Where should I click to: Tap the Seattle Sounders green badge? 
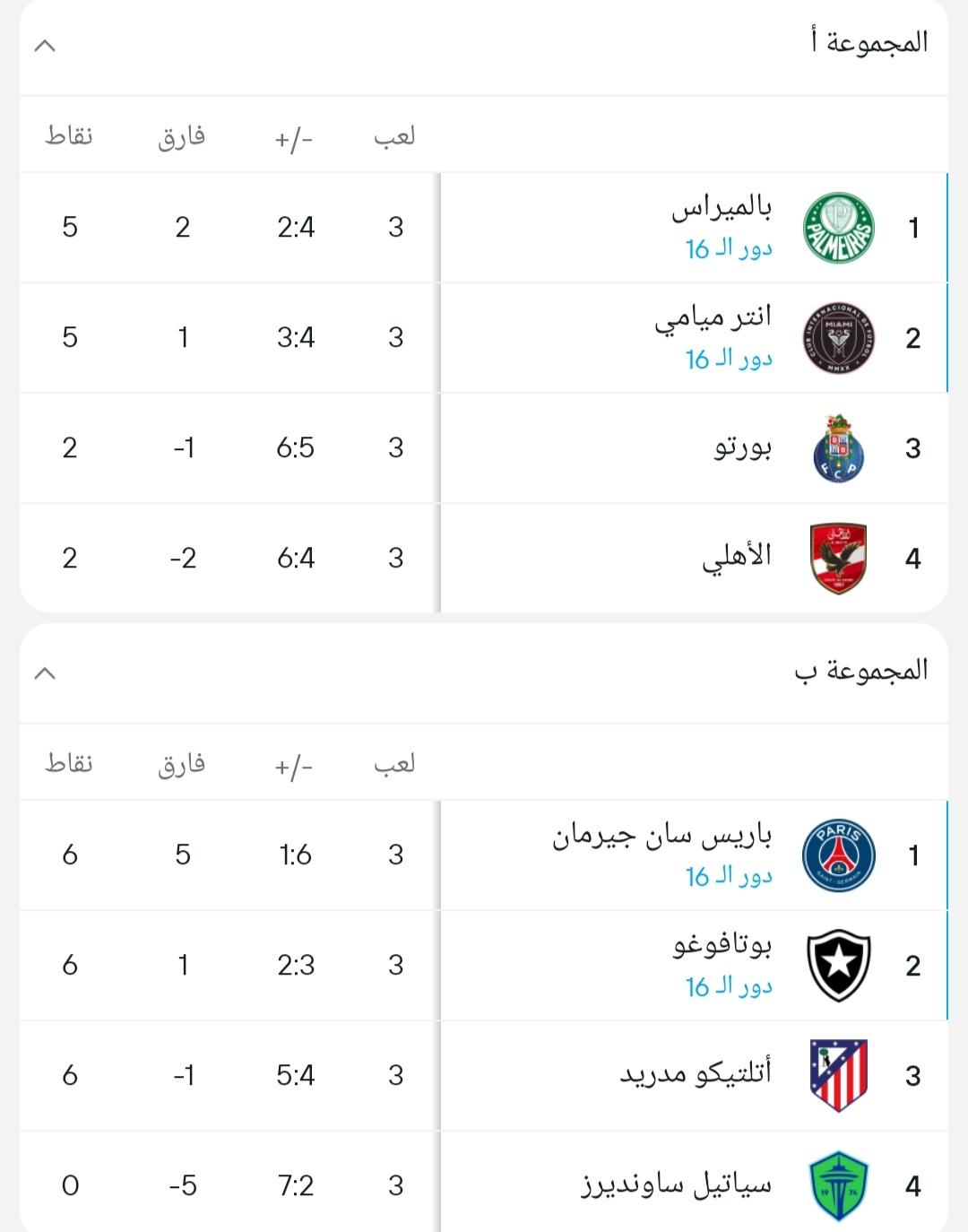click(x=838, y=1186)
